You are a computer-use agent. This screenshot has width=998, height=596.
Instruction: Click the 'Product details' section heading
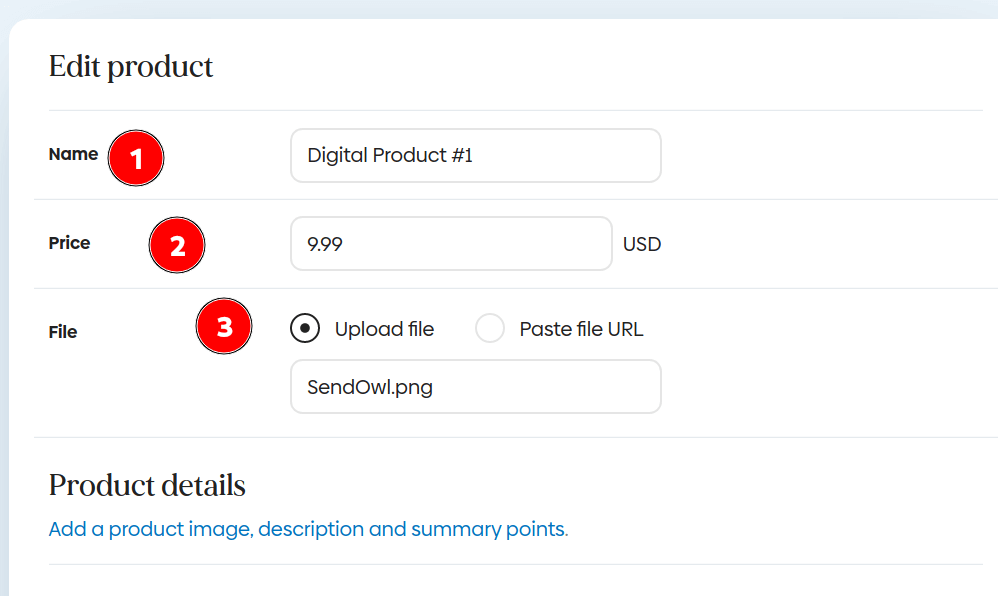(147, 486)
